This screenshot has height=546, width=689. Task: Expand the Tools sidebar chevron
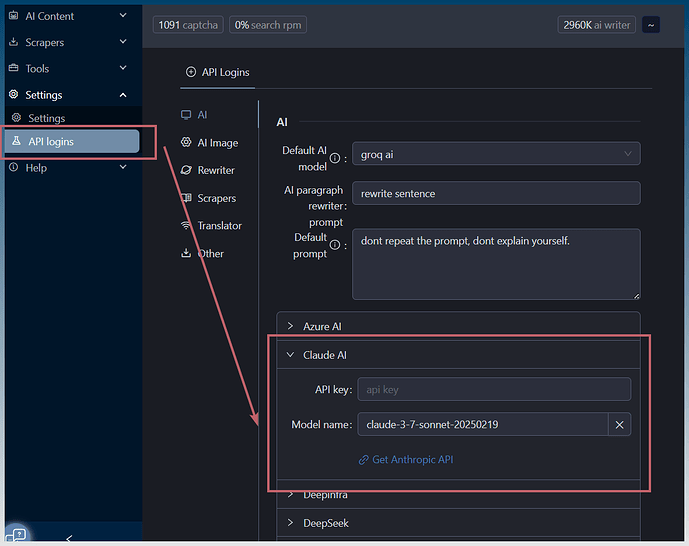pos(123,68)
